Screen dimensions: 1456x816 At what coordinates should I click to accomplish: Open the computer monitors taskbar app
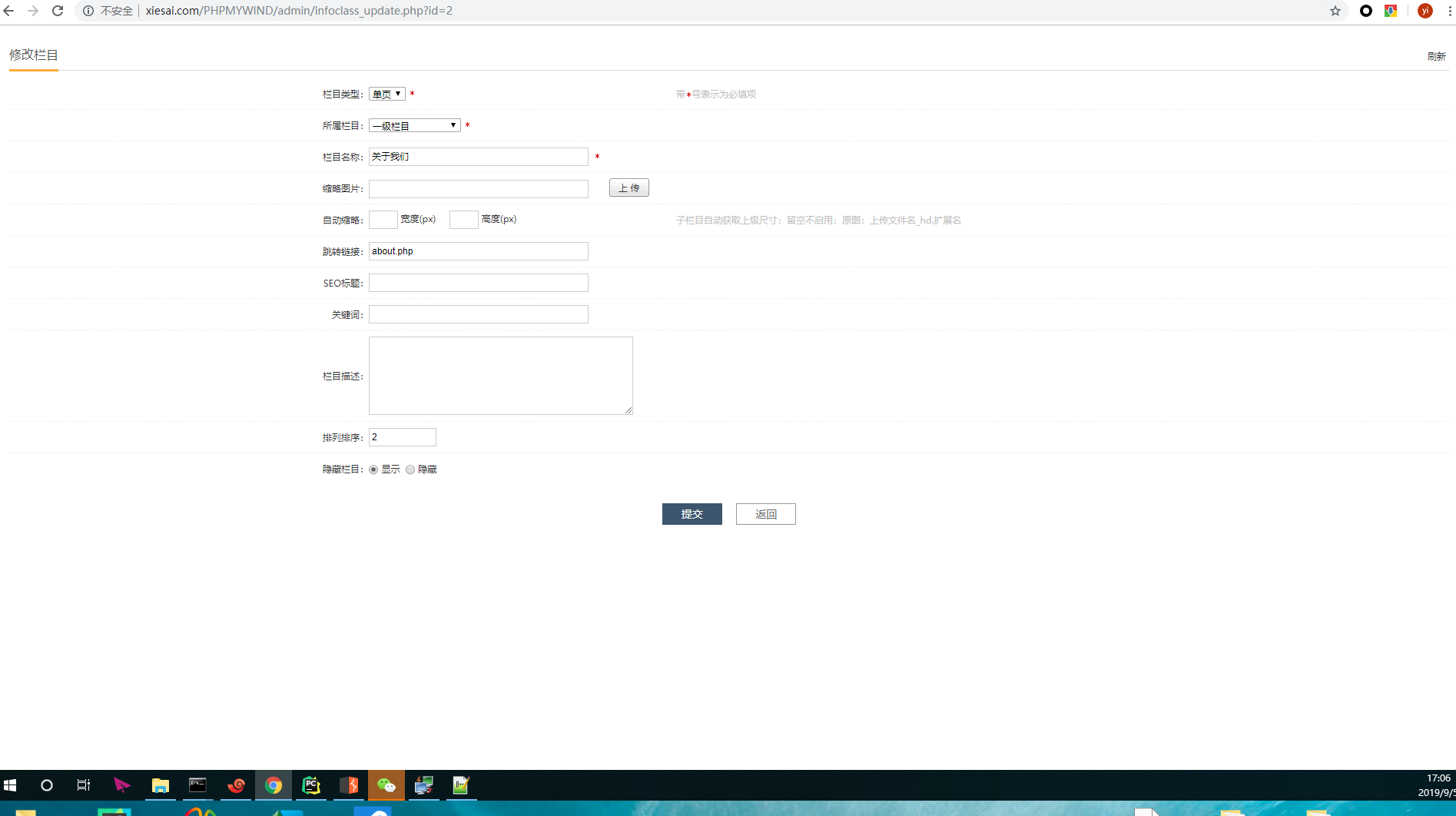[424, 785]
